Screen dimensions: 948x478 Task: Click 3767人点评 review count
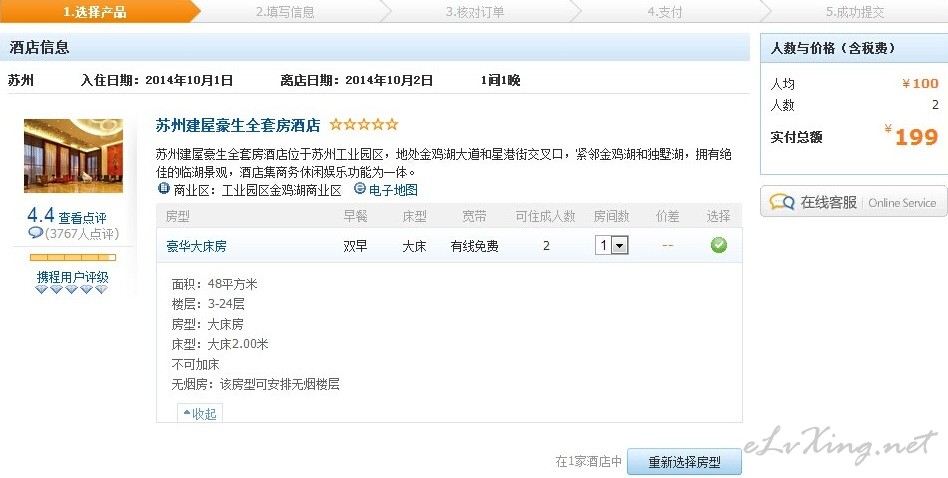tap(82, 234)
